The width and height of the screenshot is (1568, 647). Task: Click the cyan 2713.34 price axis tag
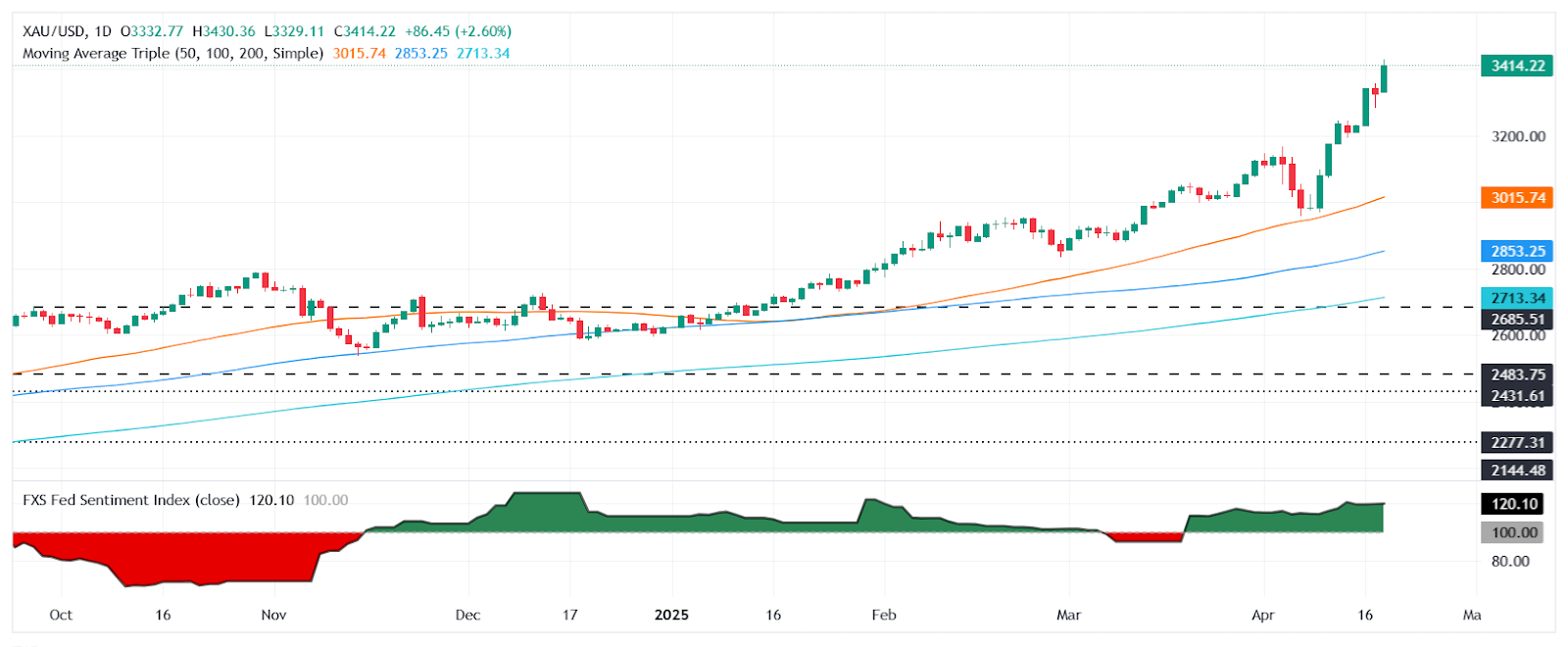point(1517,298)
